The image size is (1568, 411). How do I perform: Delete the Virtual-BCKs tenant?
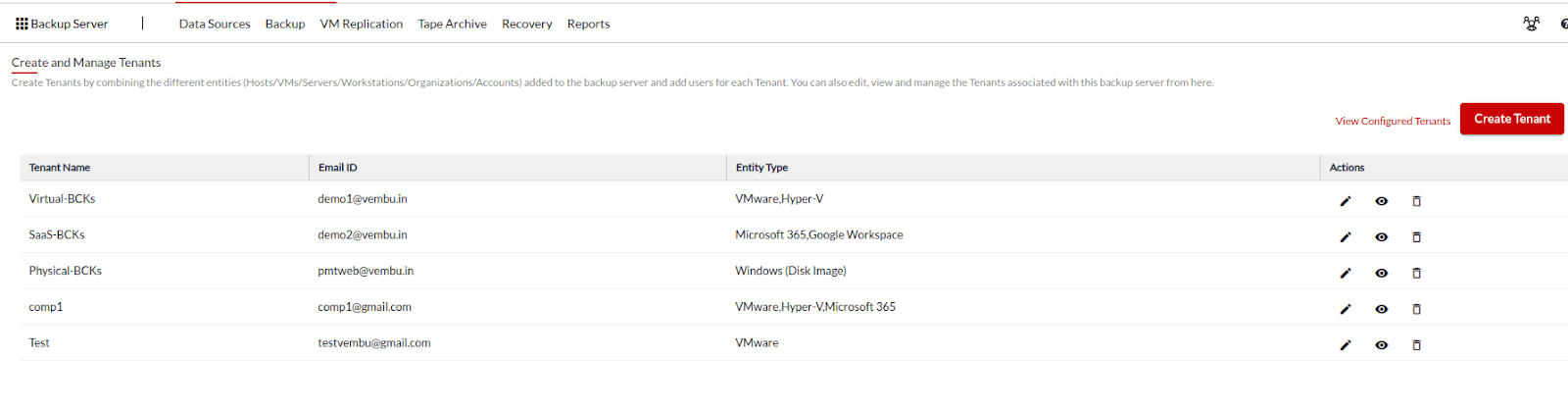coord(1416,201)
